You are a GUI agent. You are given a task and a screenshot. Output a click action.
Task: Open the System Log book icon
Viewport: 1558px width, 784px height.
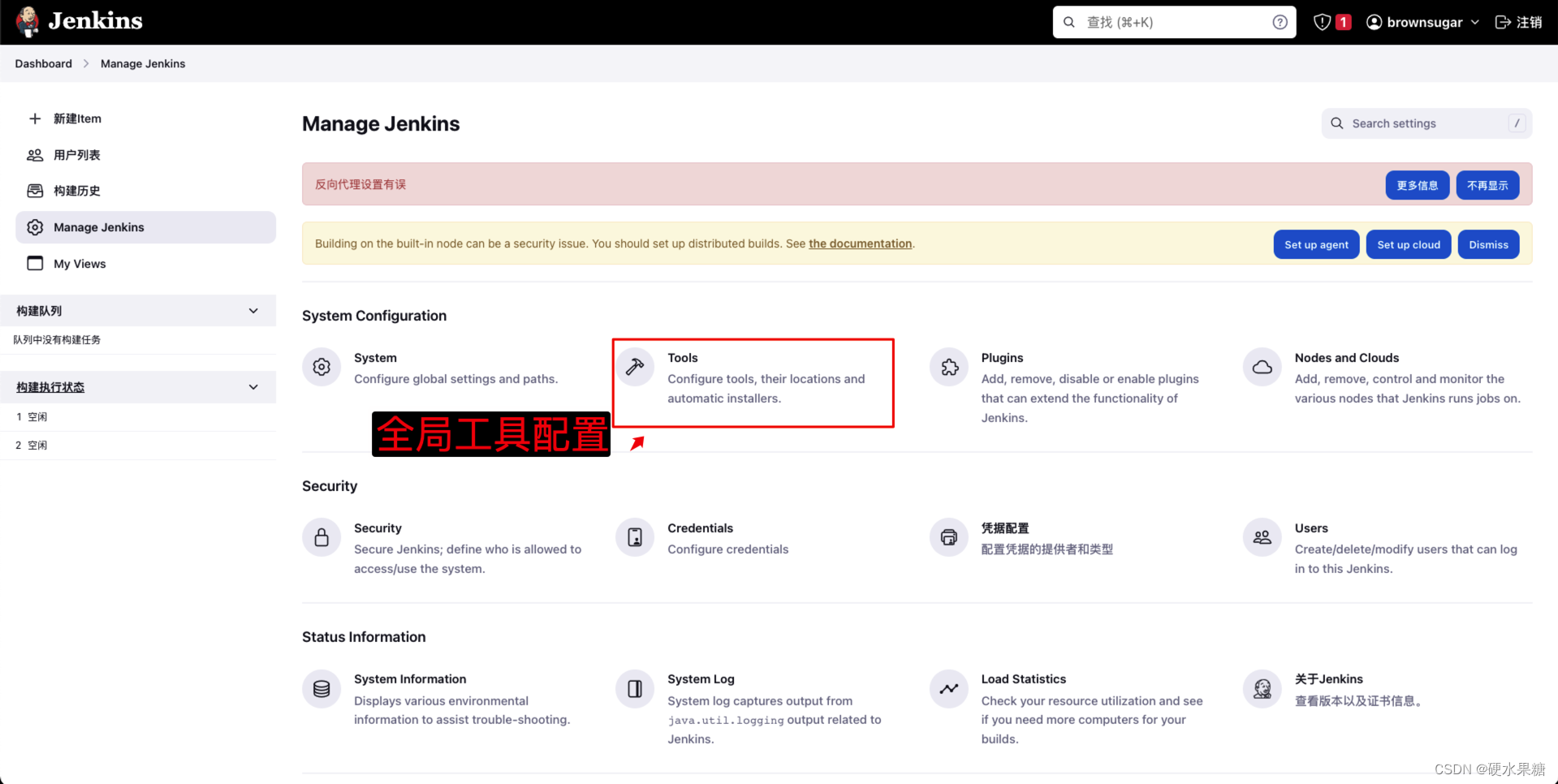tap(635, 689)
